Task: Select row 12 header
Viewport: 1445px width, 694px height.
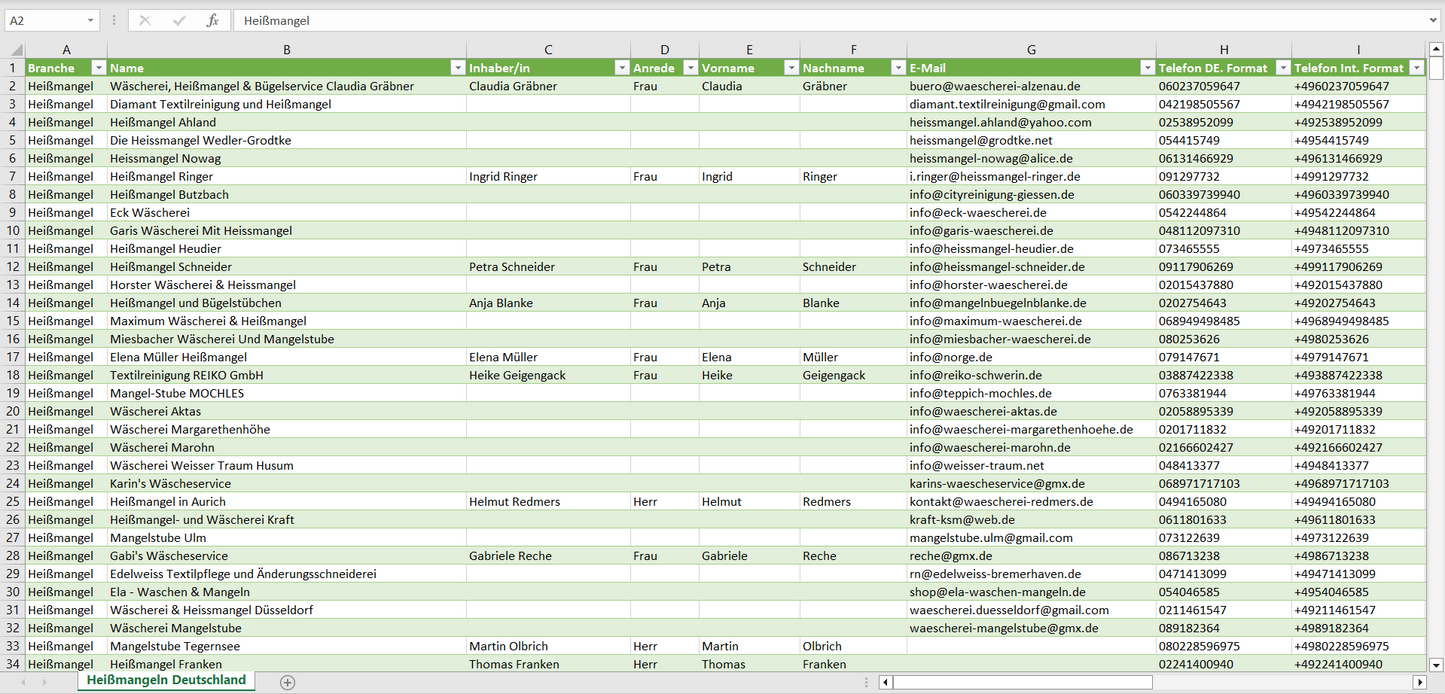Action: [13, 267]
